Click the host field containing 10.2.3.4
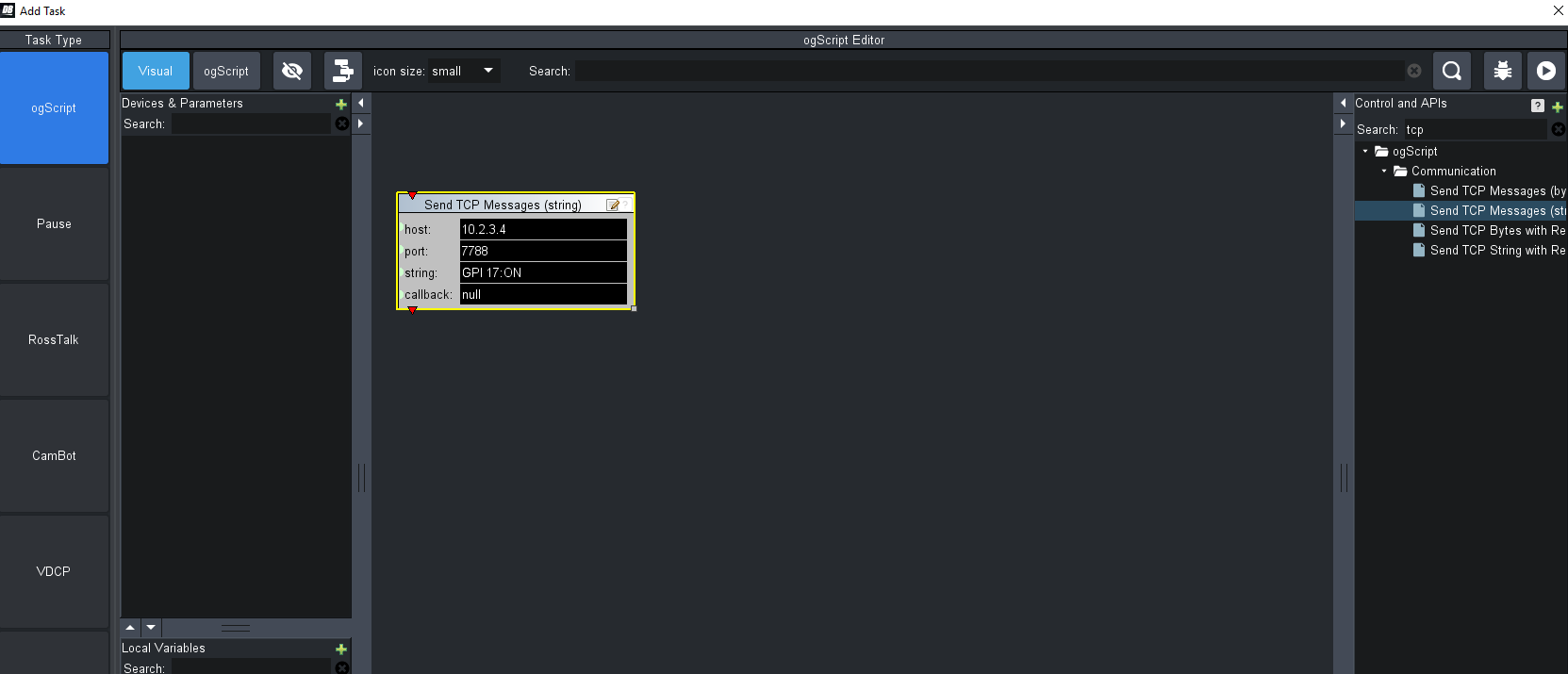The width and height of the screenshot is (1568, 674). pos(543,229)
